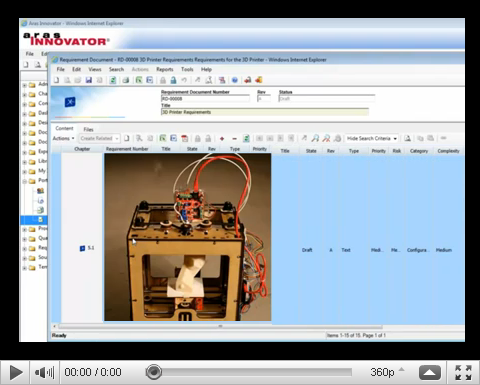Open the Edit menu in Requirement Document window
480x385 pixels.
[77, 69]
